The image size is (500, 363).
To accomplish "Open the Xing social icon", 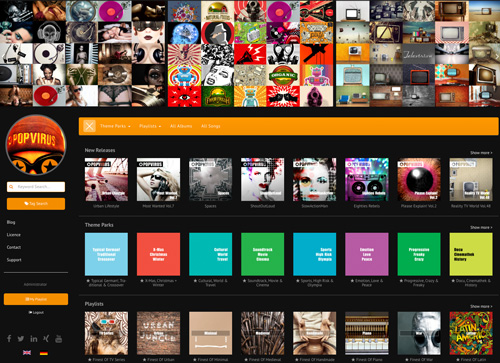I will pyautogui.click(x=46, y=339).
